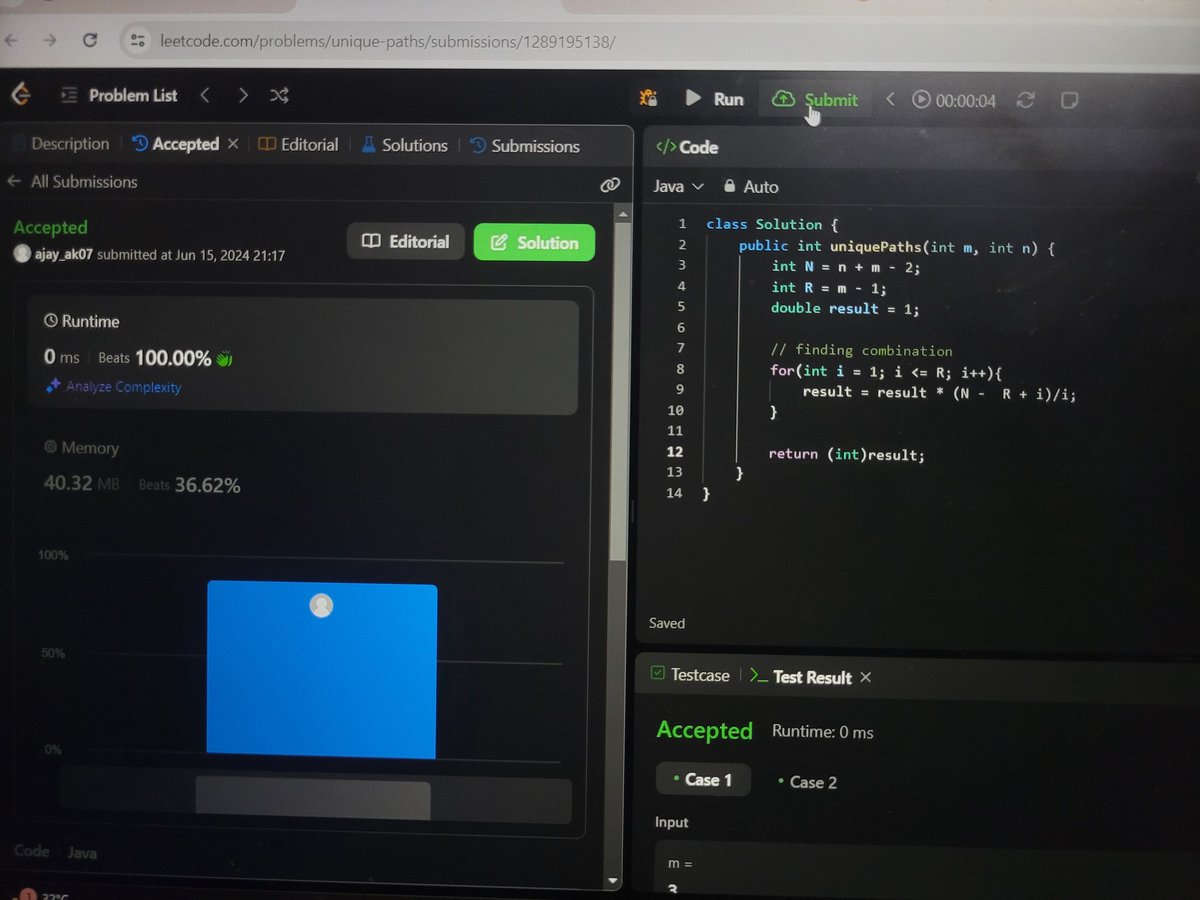This screenshot has width=1200, height=900.
Task: Copy submission link icon
Action: (609, 185)
